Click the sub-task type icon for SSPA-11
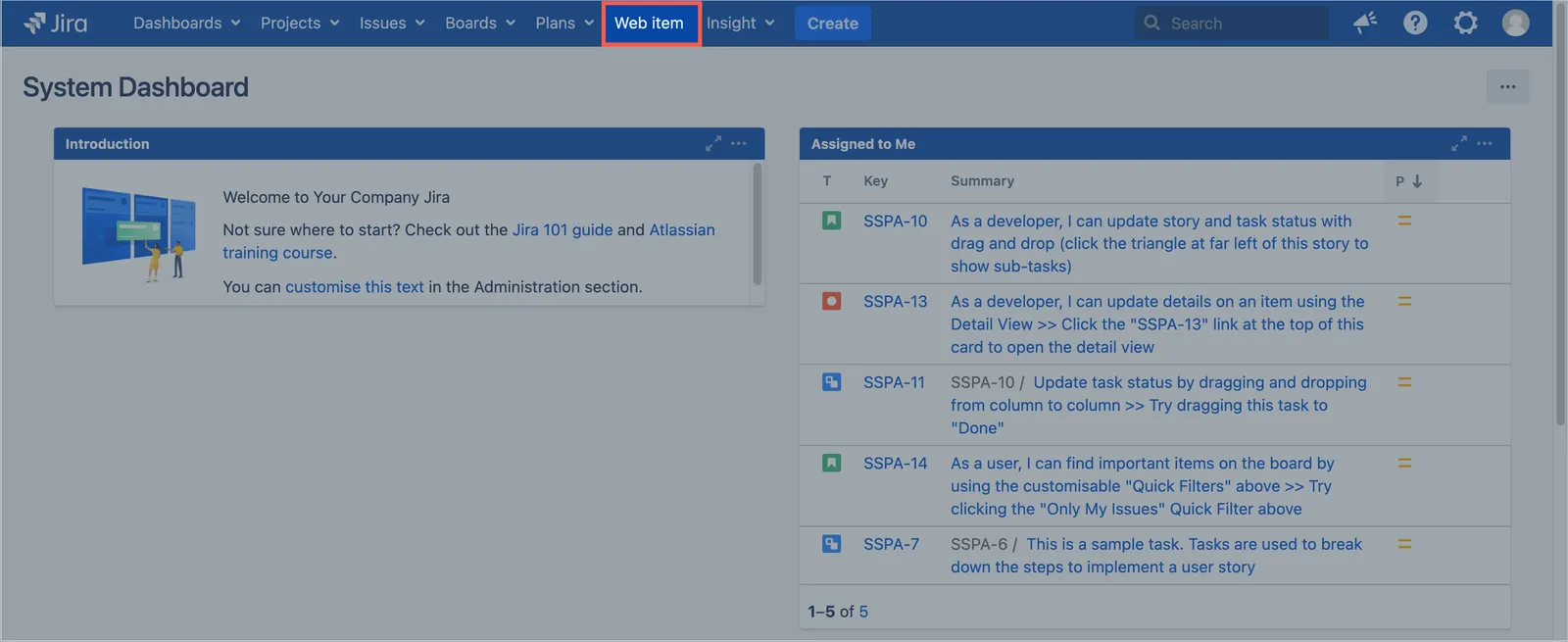The image size is (1568, 642). coord(831,382)
